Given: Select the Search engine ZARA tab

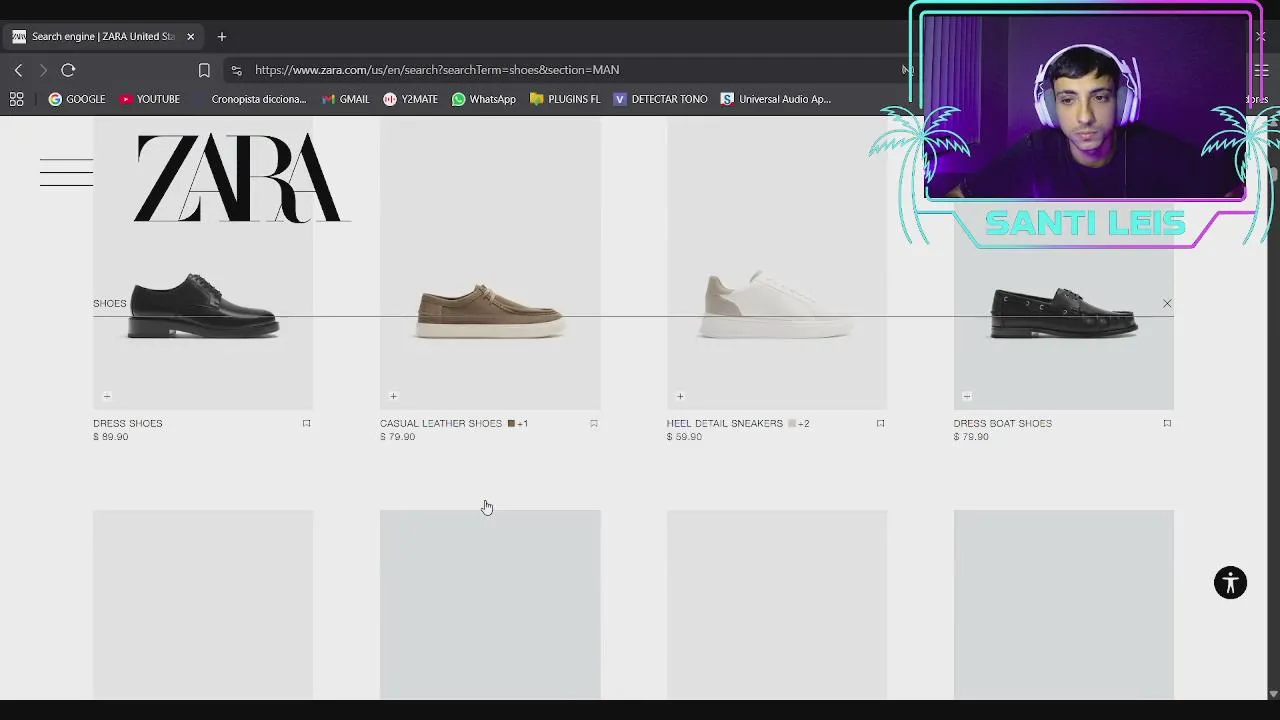Looking at the screenshot, I should point(103,37).
